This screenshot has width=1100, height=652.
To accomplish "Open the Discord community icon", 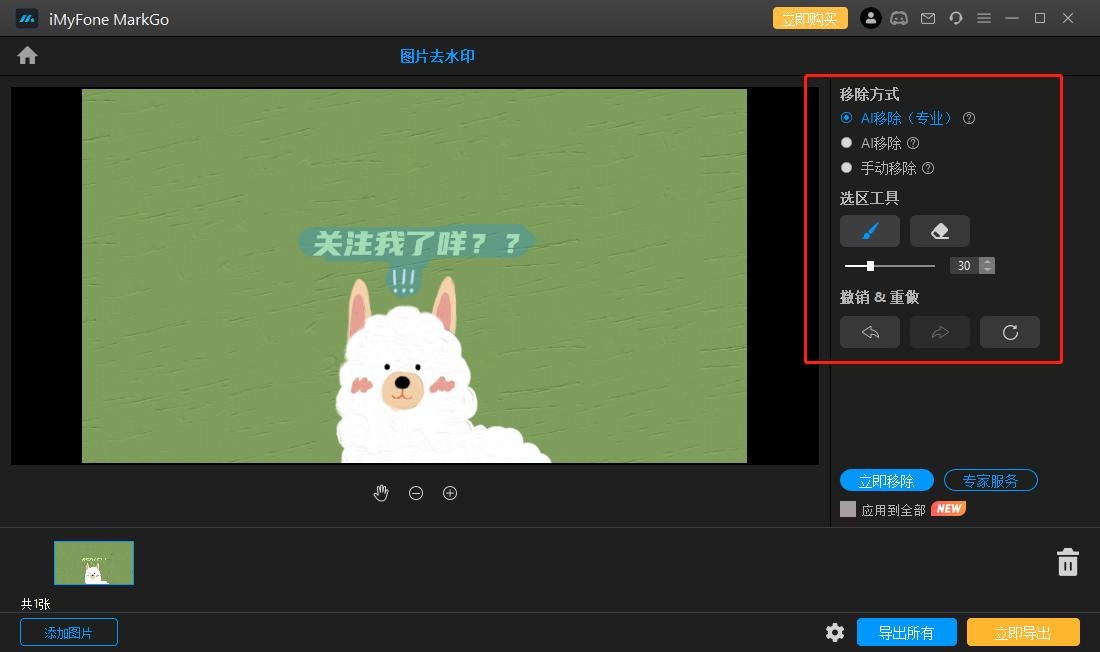I will 899,18.
